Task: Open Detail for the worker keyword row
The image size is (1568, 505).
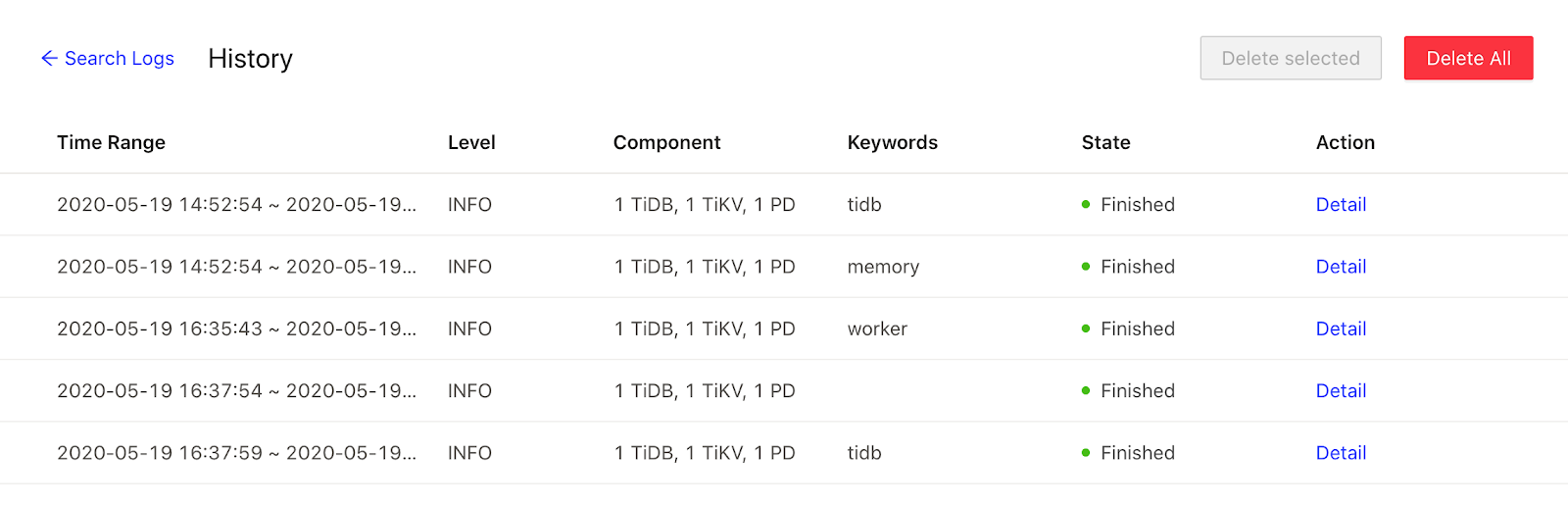Action: pyautogui.click(x=1340, y=328)
